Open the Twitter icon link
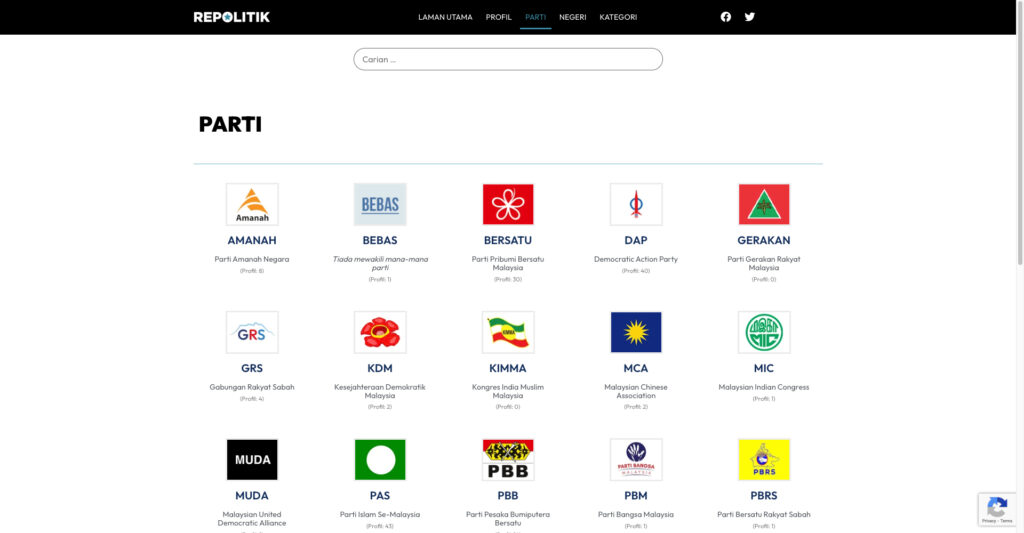Image resolution: width=1024 pixels, height=533 pixels. coord(750,17)
